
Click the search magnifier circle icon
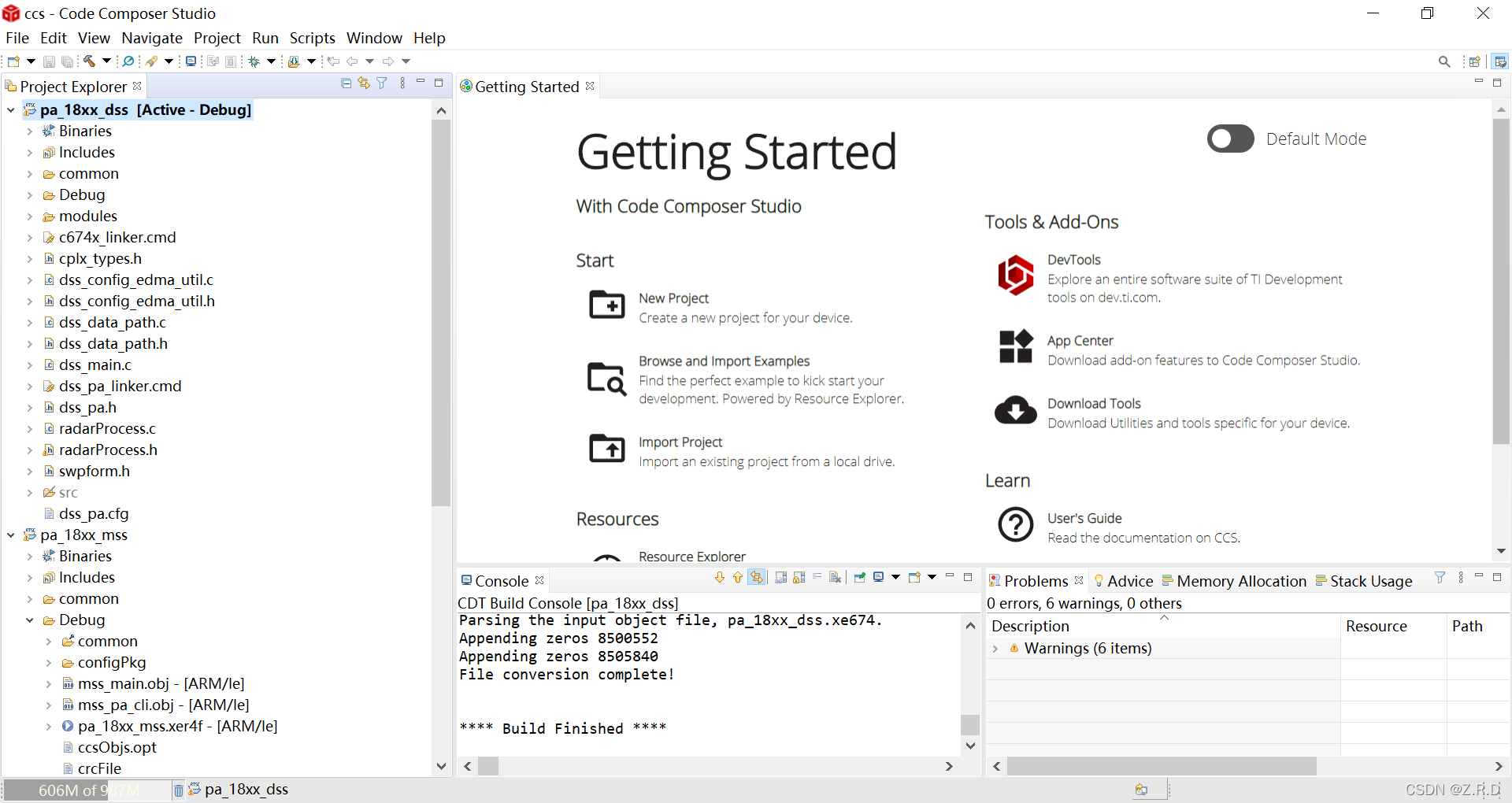click(128, 61)
